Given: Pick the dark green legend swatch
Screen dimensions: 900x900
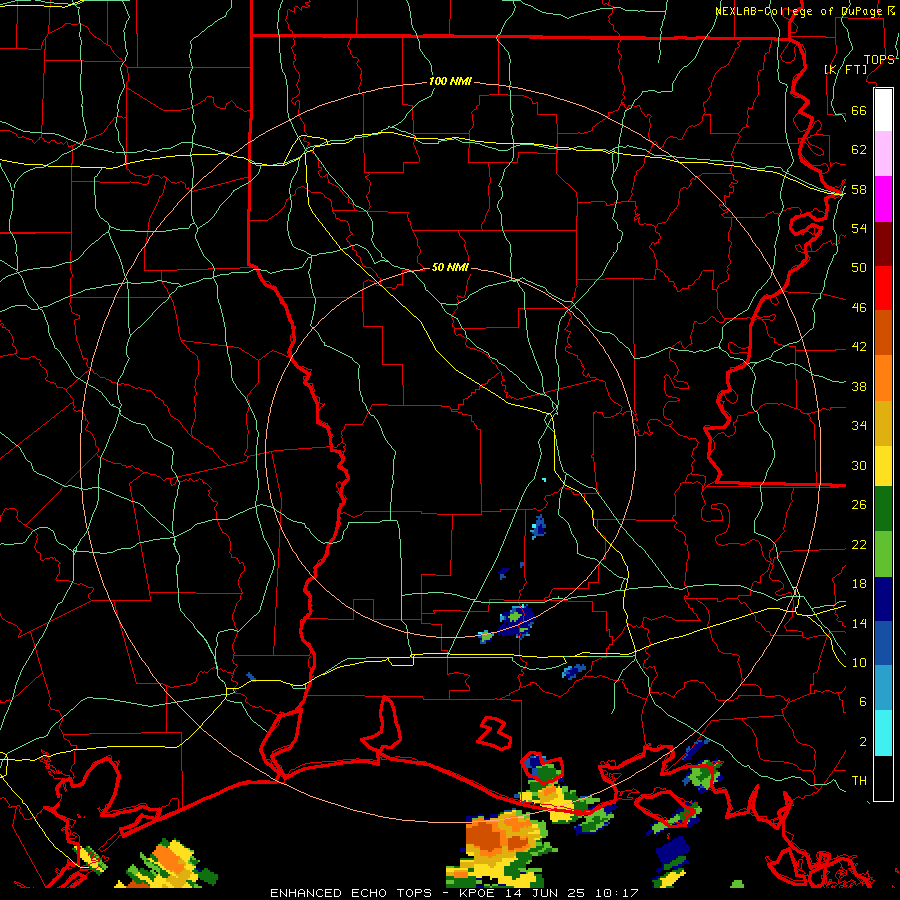Looking at the screenshot, I should click(x=883, y=509).
